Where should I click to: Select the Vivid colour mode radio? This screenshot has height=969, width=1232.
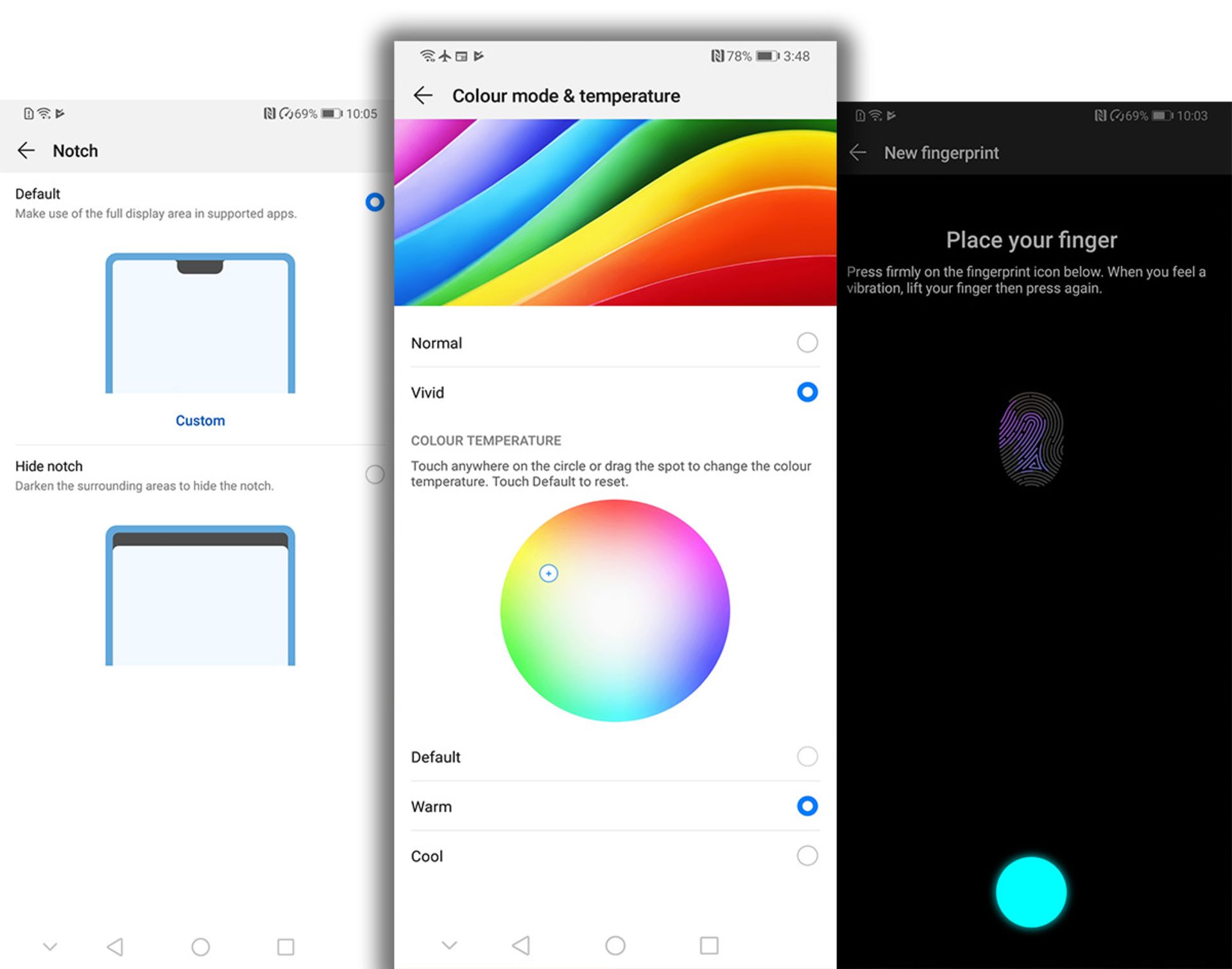click(x=807, y=392)
